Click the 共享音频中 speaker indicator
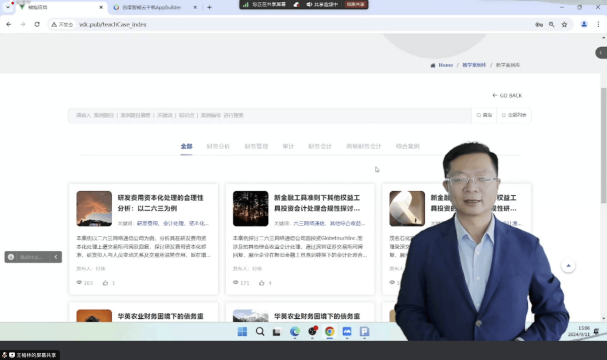The height and width of the screenshot is (360, 607). 322,5
